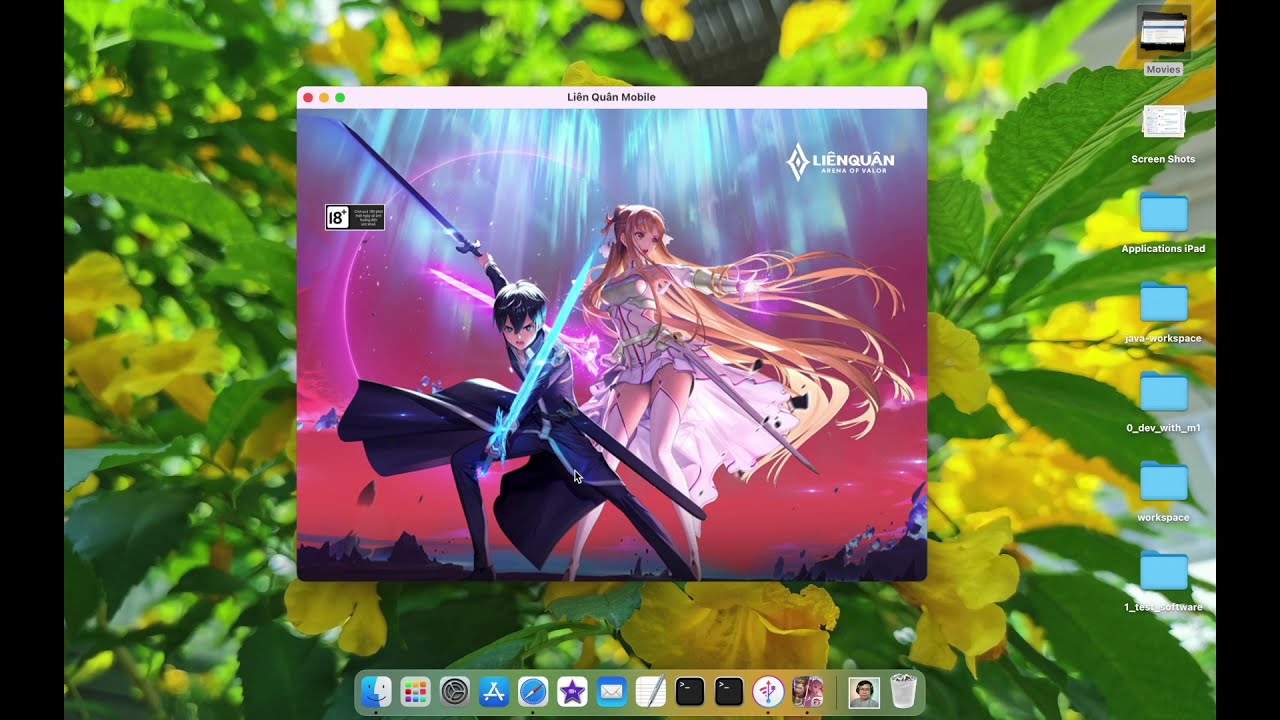
Task: Minimize the Liên Quân Mobile window
Action: [x=324, y=97]
